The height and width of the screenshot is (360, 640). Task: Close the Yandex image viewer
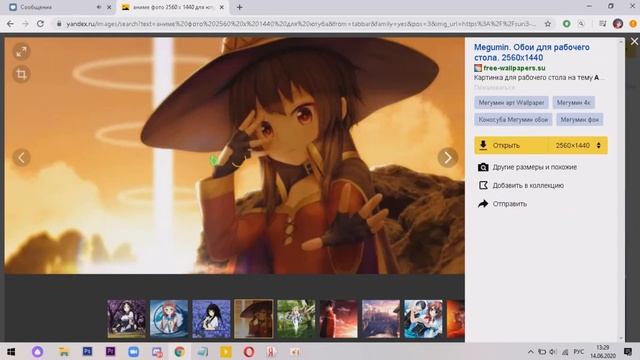[634, 41]
